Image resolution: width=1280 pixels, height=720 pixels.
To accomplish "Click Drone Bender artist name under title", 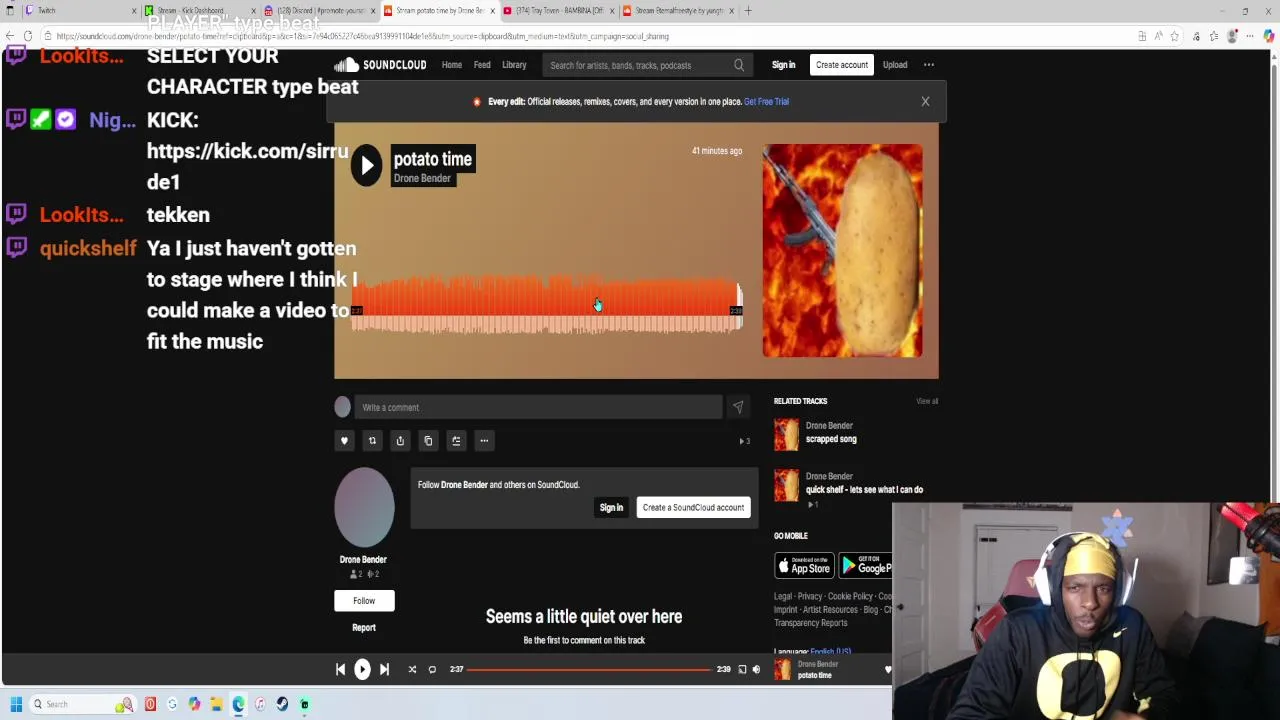I will coord(422,179).
